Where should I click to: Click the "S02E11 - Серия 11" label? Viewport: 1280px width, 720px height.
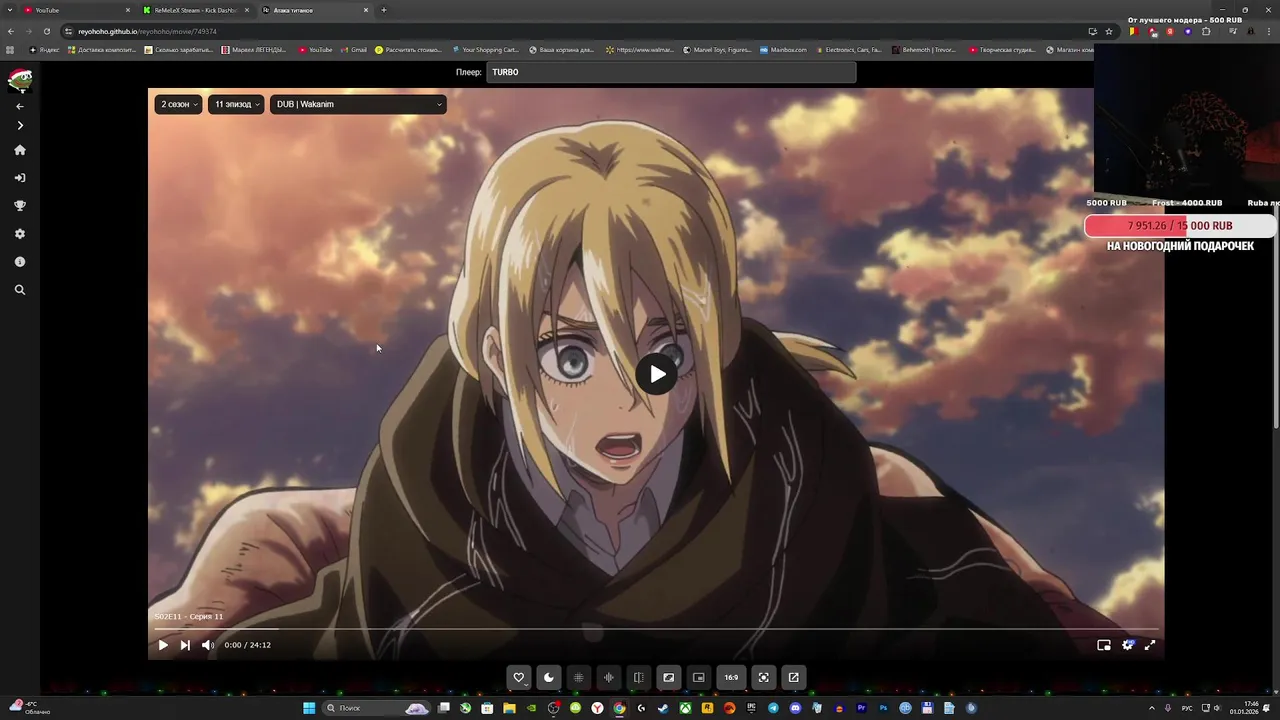[x=189, y=616]
